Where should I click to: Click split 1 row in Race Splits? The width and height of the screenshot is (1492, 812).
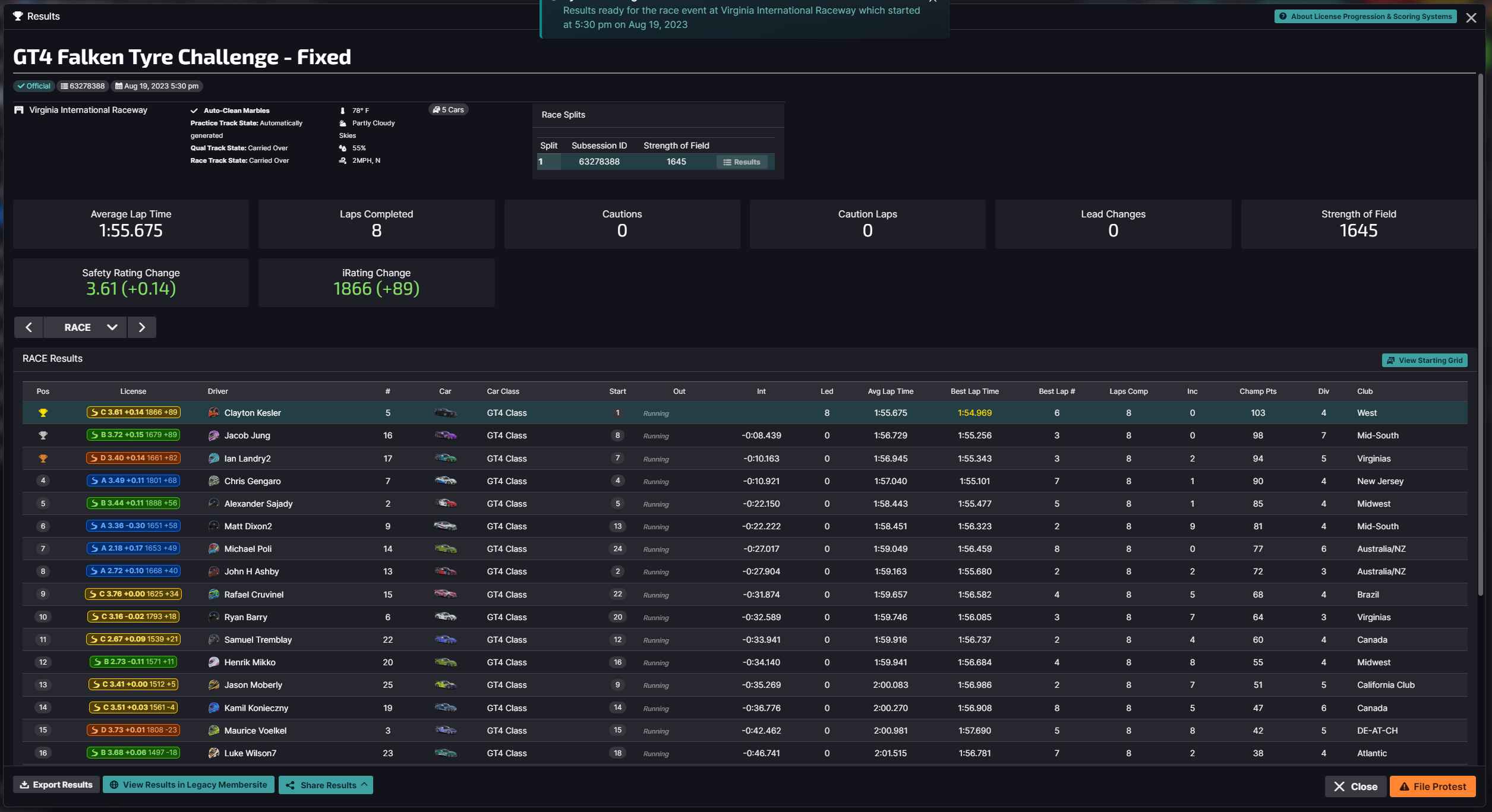click(x=655, y=162)
